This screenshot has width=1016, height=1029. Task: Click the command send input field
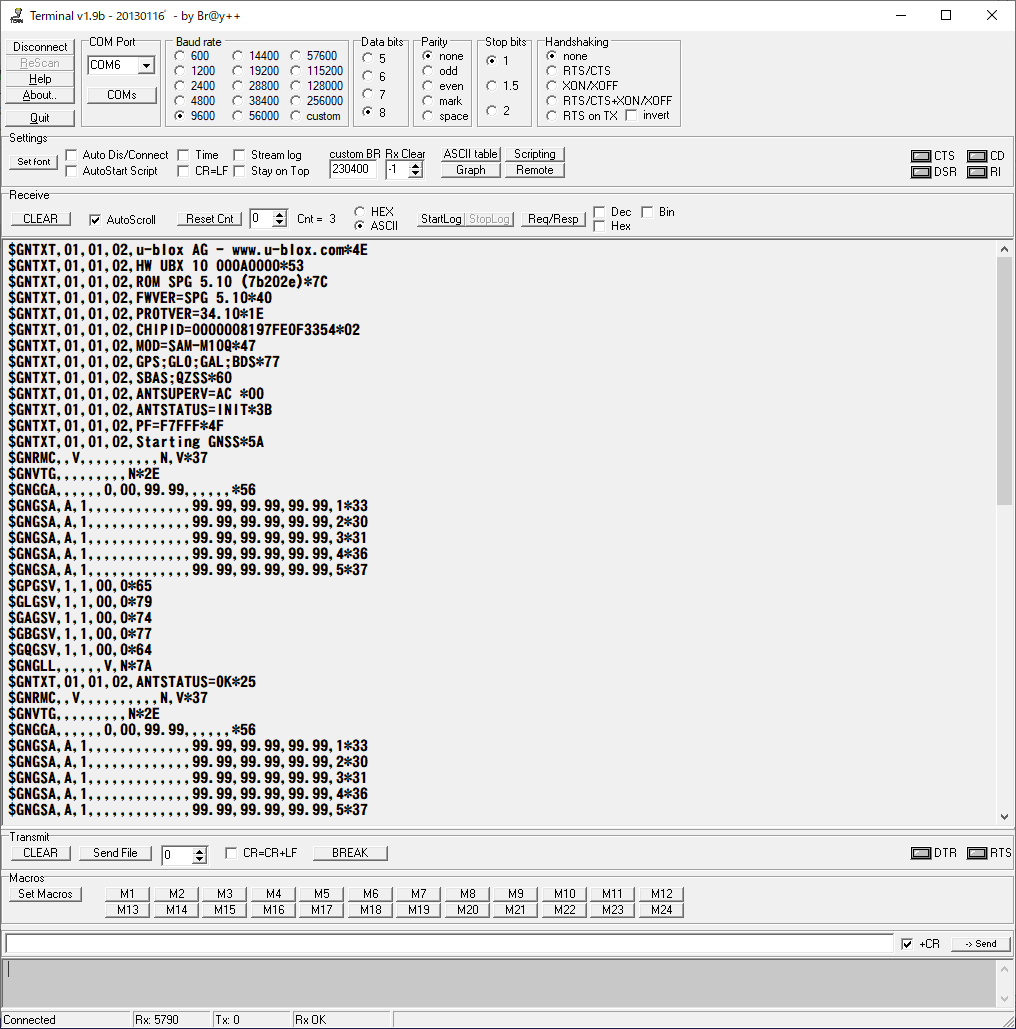pyautogui.click(x=450, y=944)
